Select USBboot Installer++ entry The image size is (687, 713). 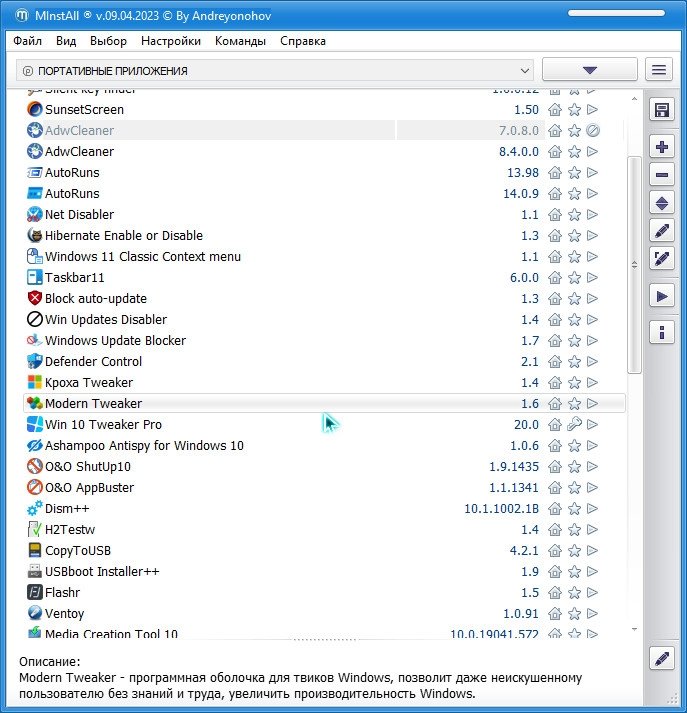tap(324, 572)
